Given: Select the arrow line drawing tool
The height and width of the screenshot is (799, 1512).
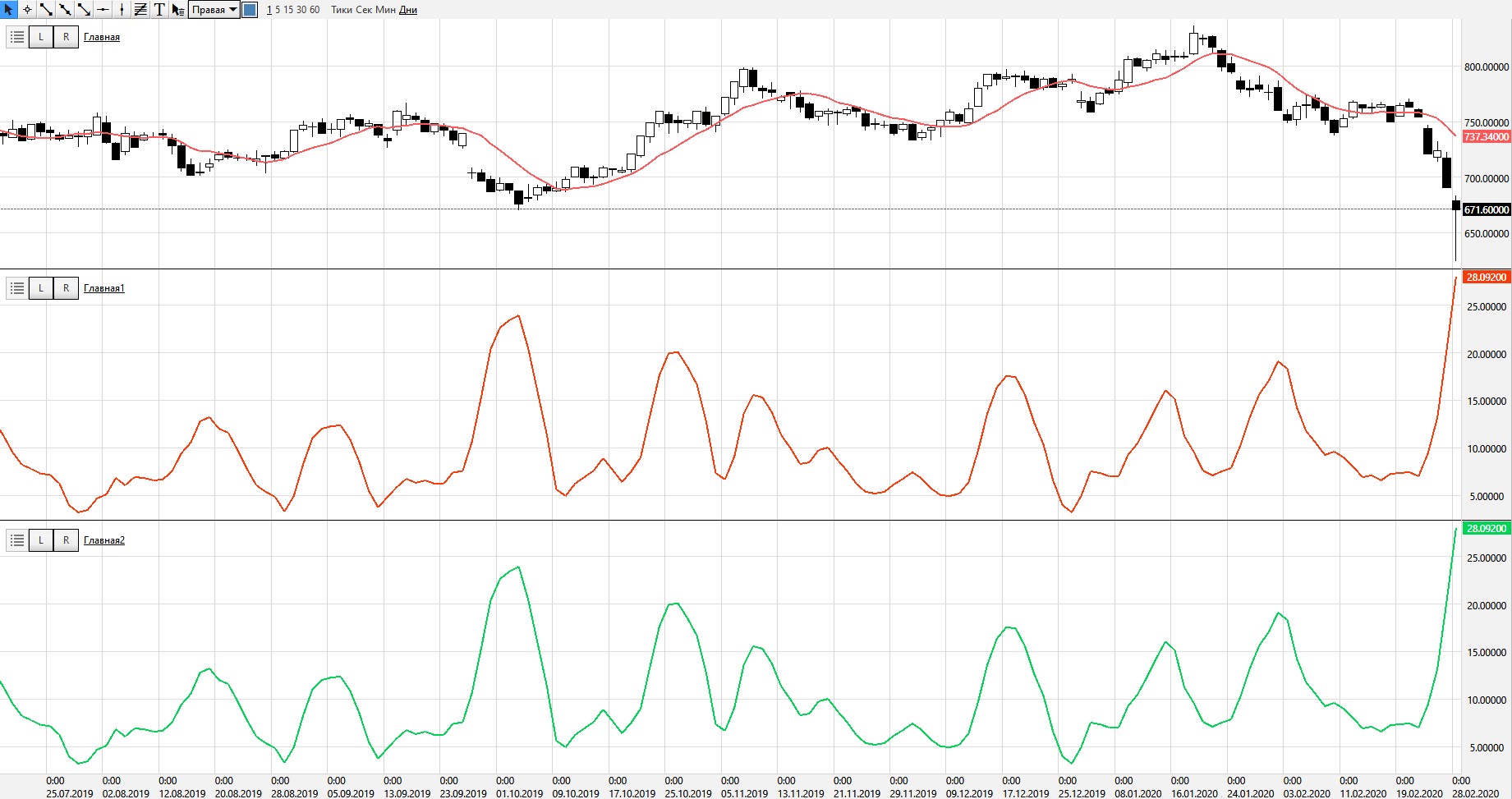Looking at the screenshot, I should [84, 10].
